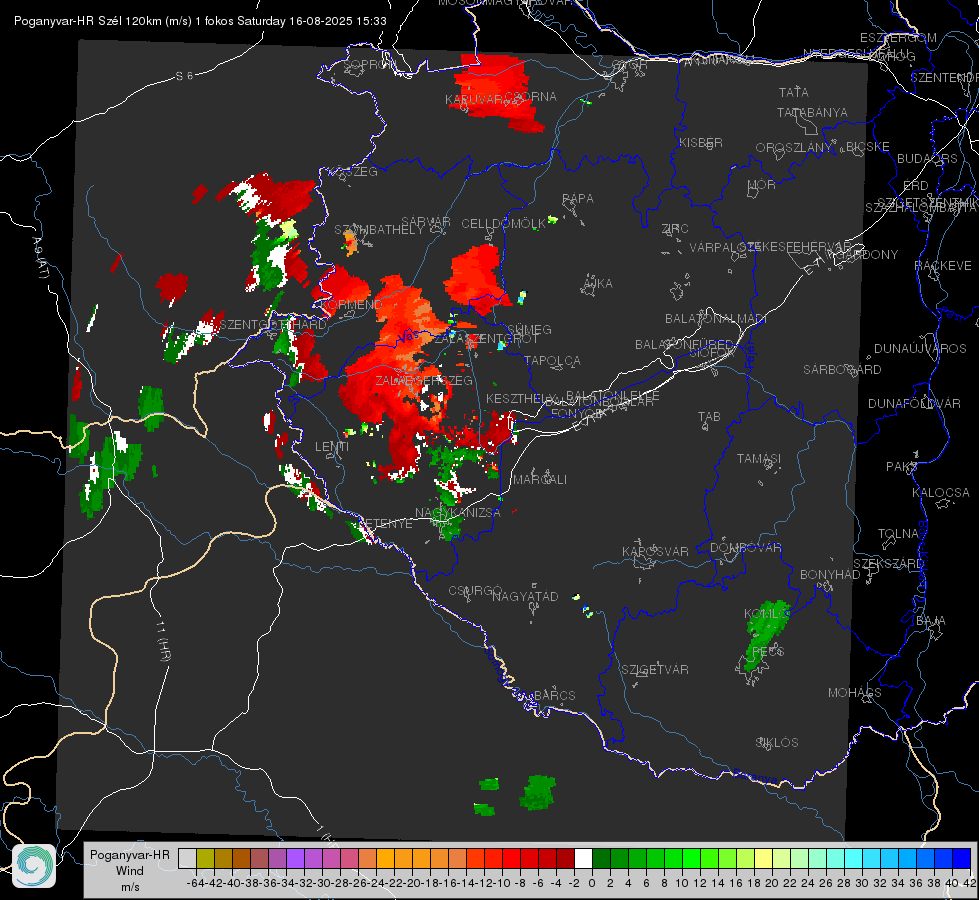Click the KISBER city label
Screen dimensions: 979x900
(701, 142)
